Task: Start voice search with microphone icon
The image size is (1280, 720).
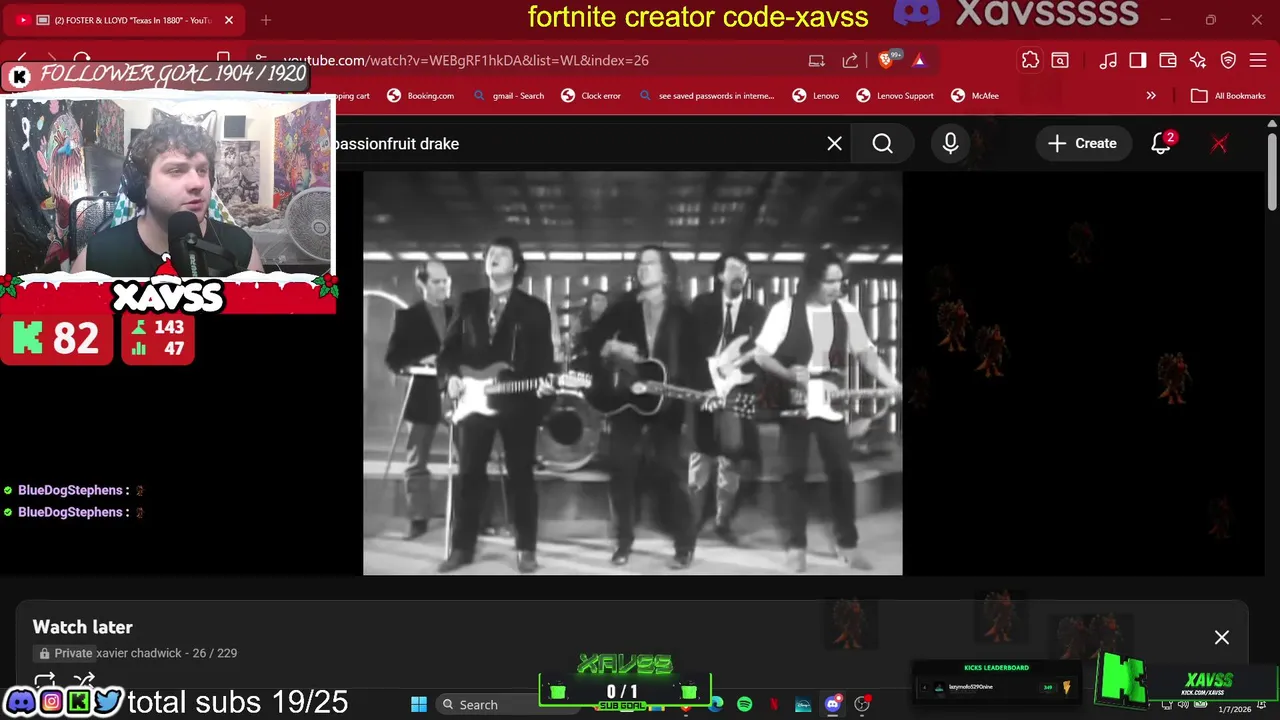Action: (950, 144)
